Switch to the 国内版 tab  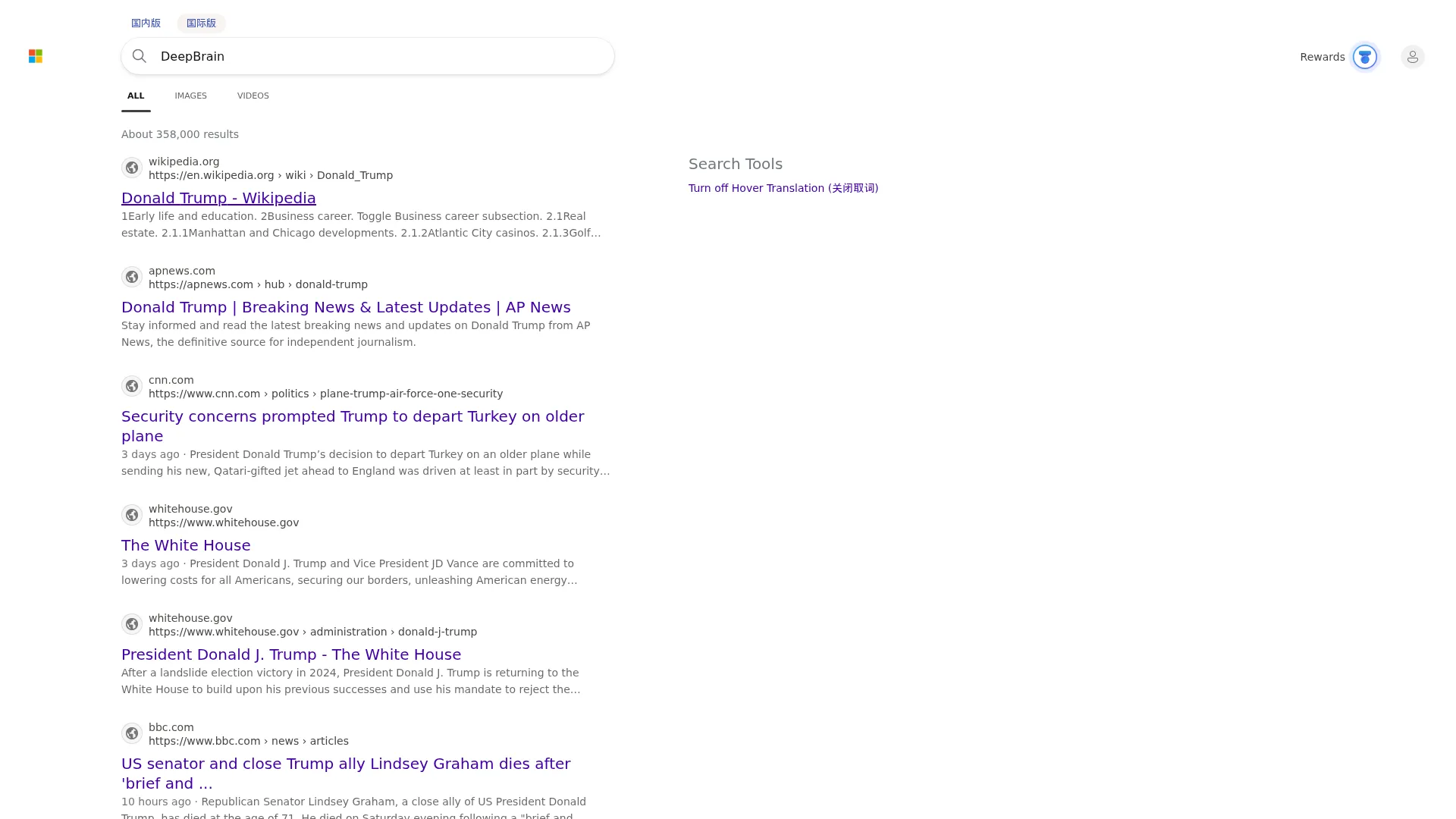tap(146, 23)
